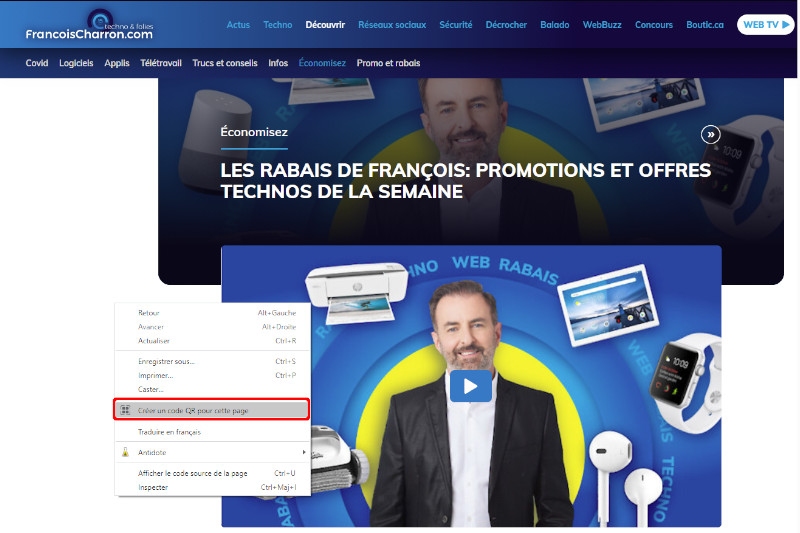800x533 pixels.
Task: Click the double-chevron arrow icon in banner
Action: point(710,135)
